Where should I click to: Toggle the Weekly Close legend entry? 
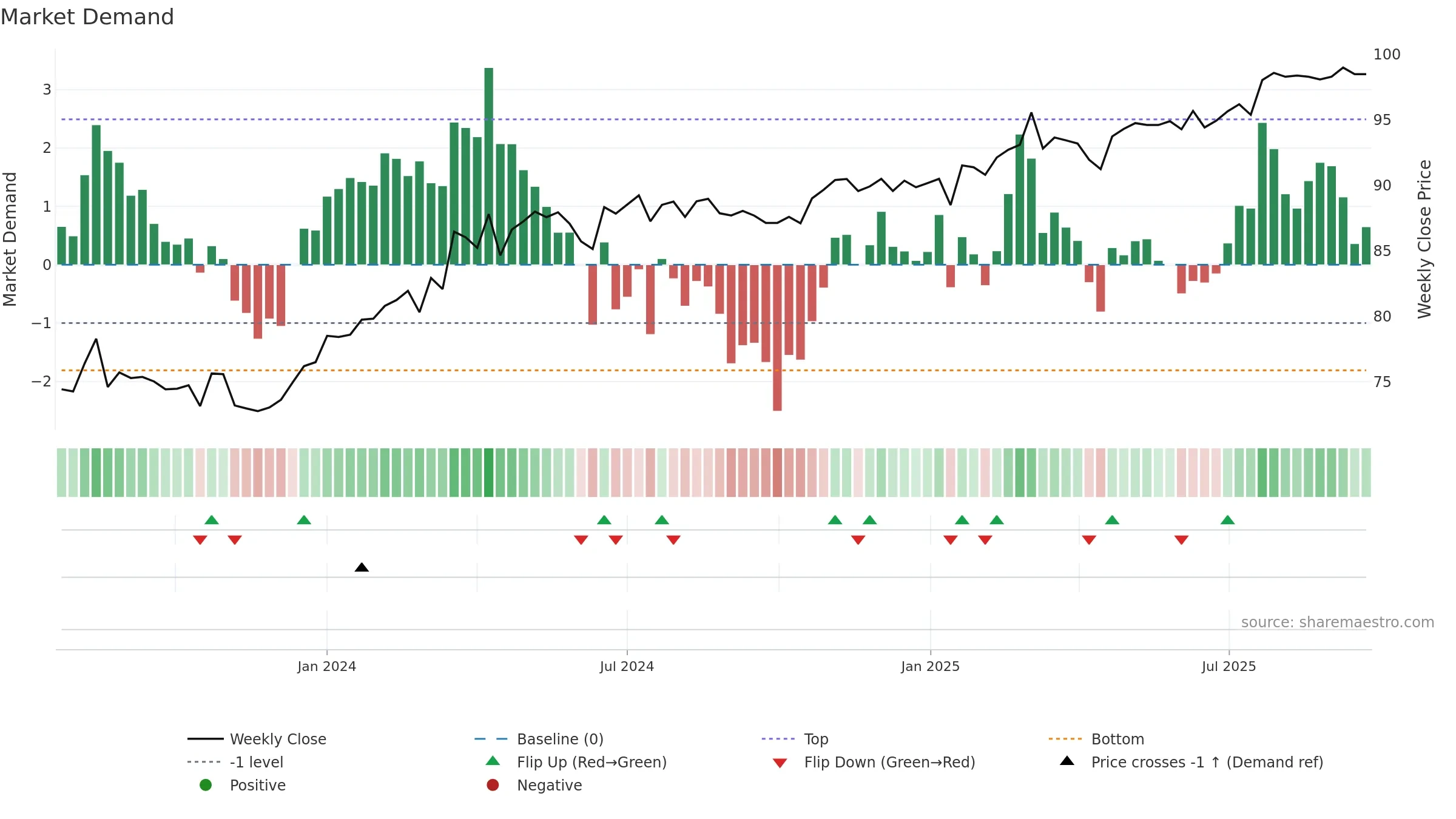(x=257, y=739)
